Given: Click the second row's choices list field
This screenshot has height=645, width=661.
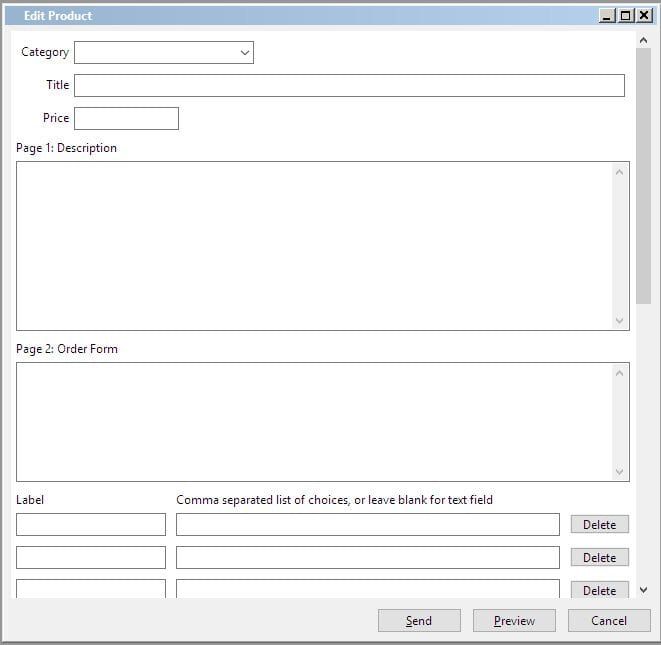Looking at the screenshot, I should pos(368,557).
